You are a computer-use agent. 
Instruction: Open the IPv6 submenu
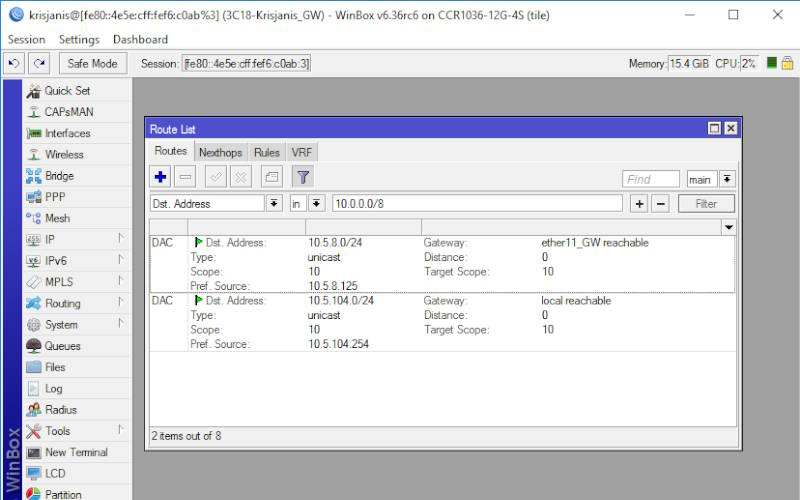pos(78,261)
